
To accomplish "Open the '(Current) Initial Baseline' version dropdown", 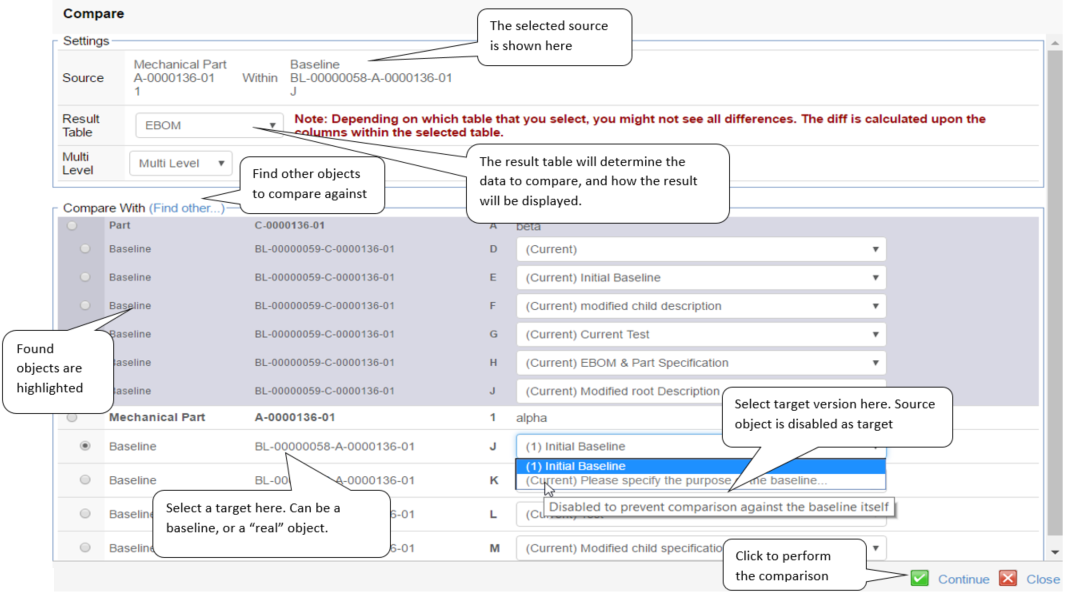I will pyautogui.click(x=700, y=278).
